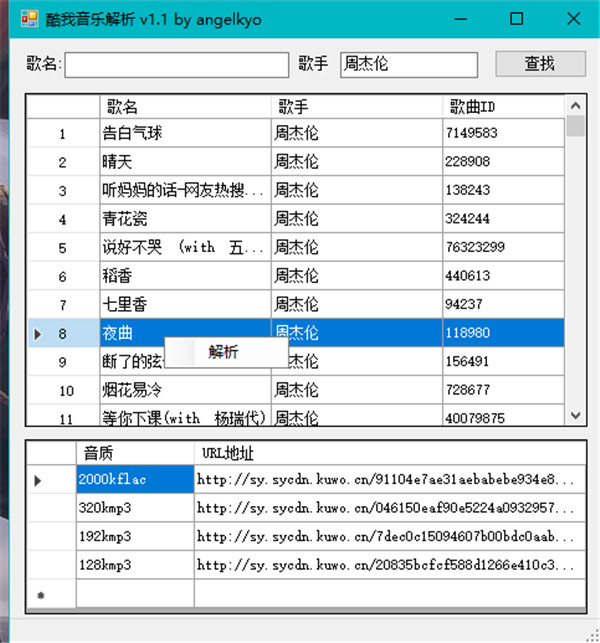Click the app icon in title bar
600x643 pixels.
tap(30, 19)
